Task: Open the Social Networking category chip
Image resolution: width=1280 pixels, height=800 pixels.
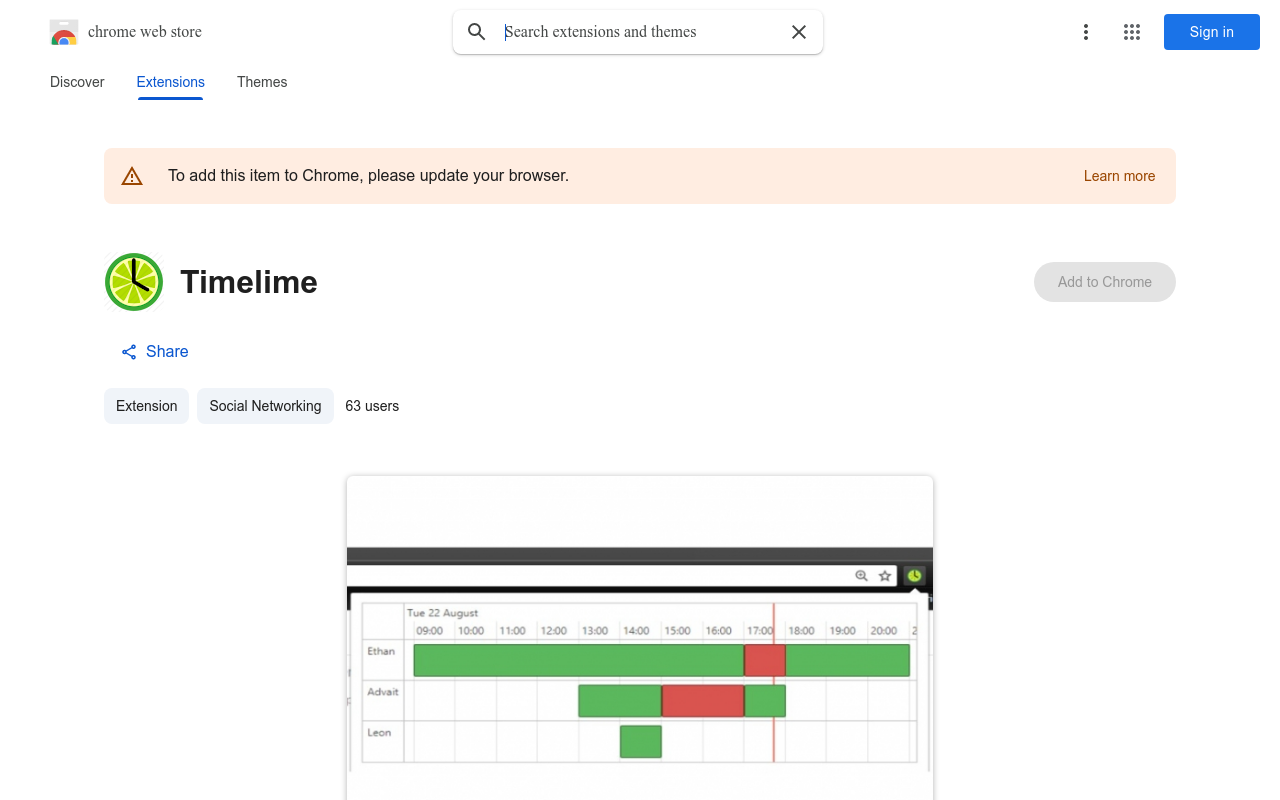Action: coord(265,406)
